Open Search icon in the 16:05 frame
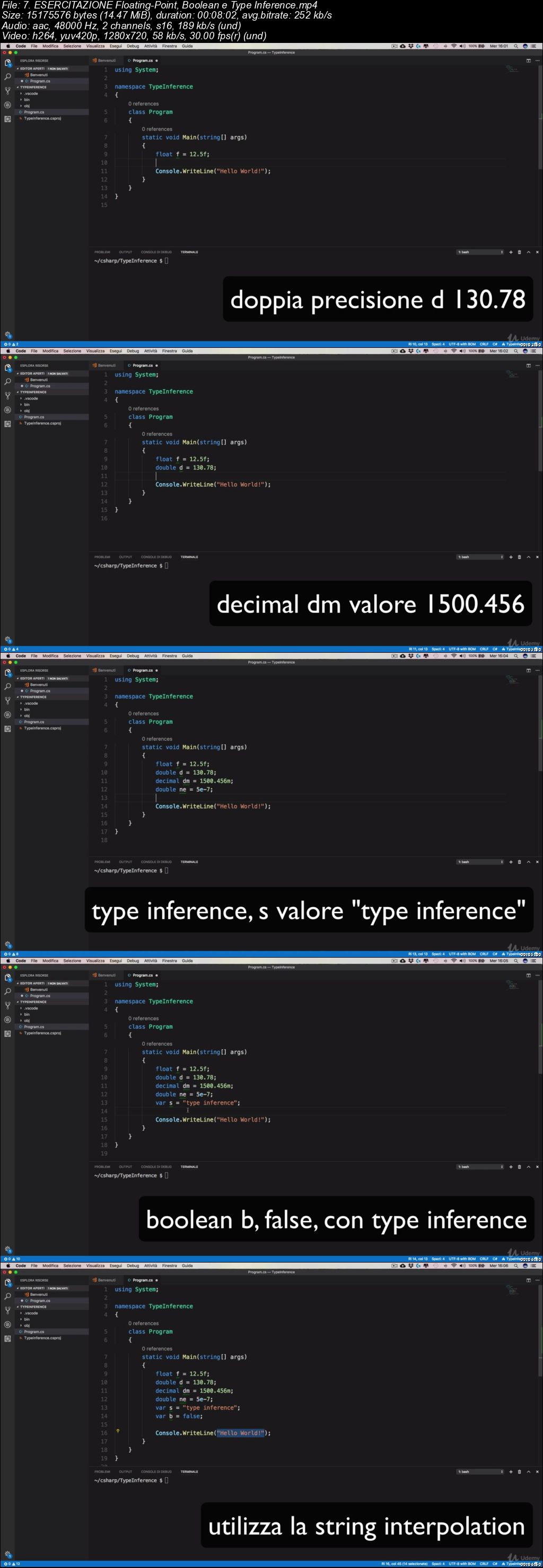 tap(7, 992)
